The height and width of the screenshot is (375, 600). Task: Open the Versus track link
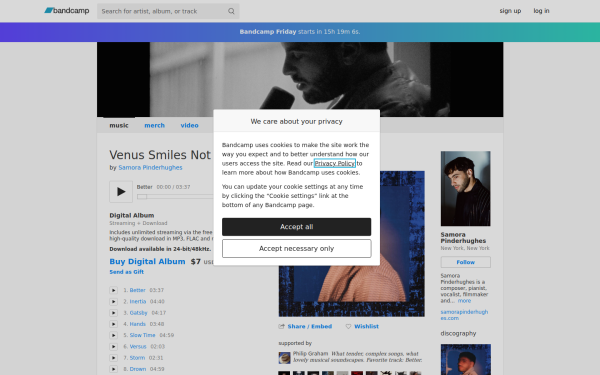138,347
